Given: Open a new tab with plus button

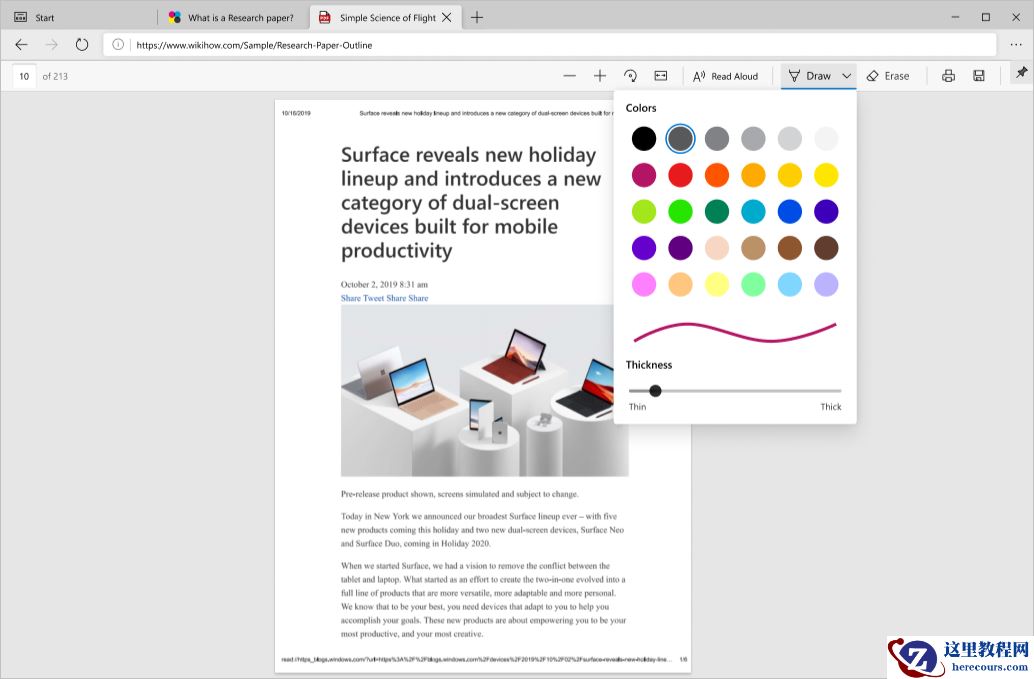Looking at the screenshot, I should coord(477,18).
